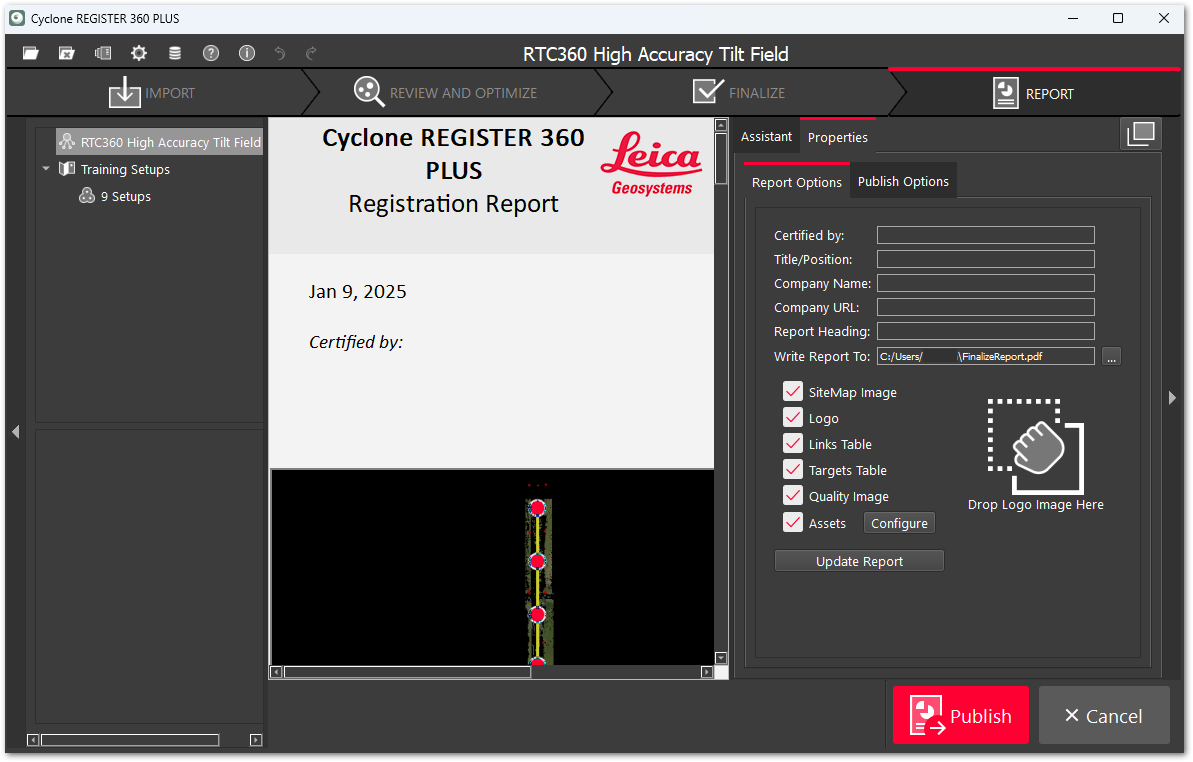Click the scanner device icon in toolbar
Screen dimensions: 1193x762
[102, 53]
